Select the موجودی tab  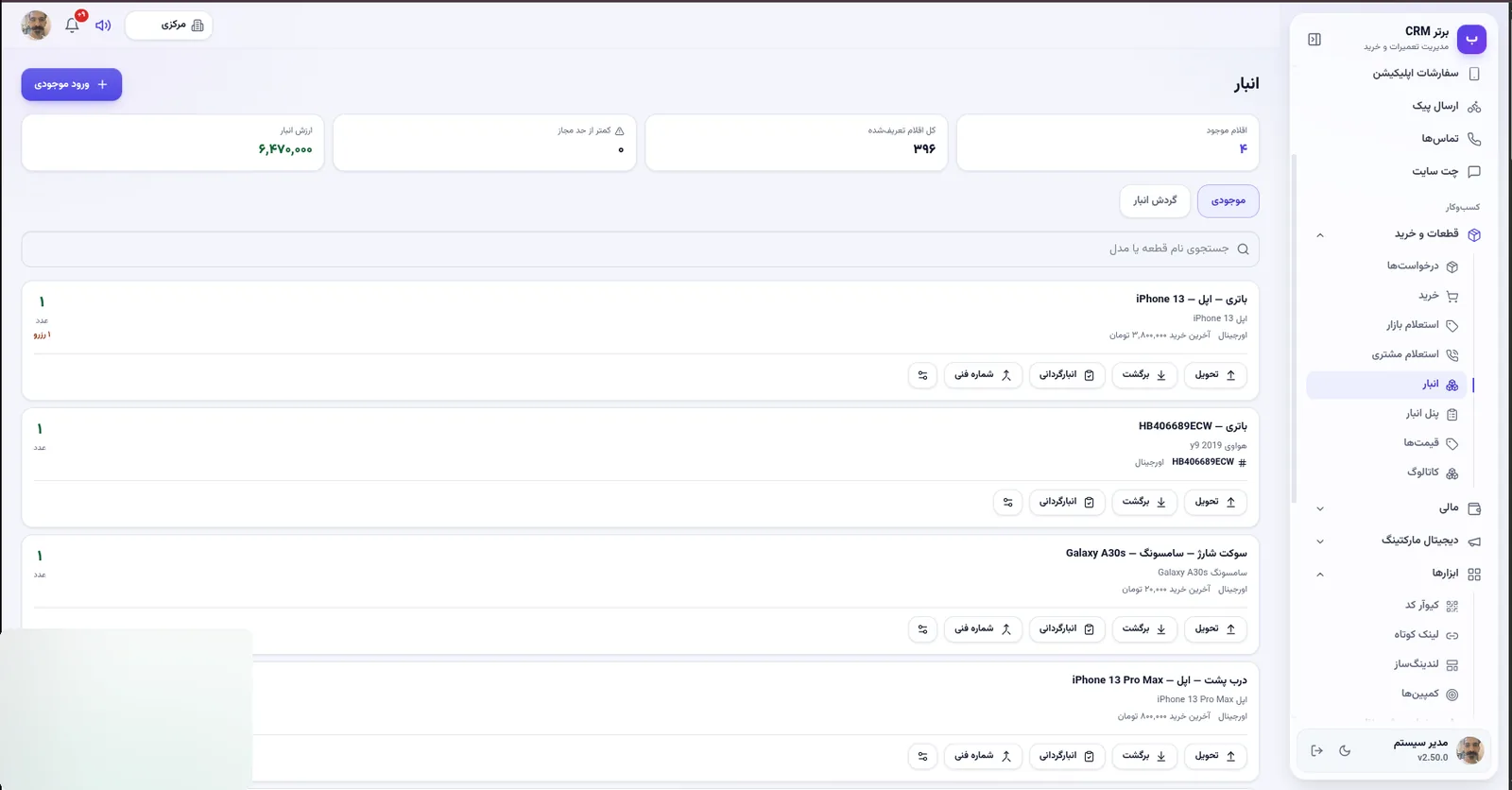[1228, 200]
